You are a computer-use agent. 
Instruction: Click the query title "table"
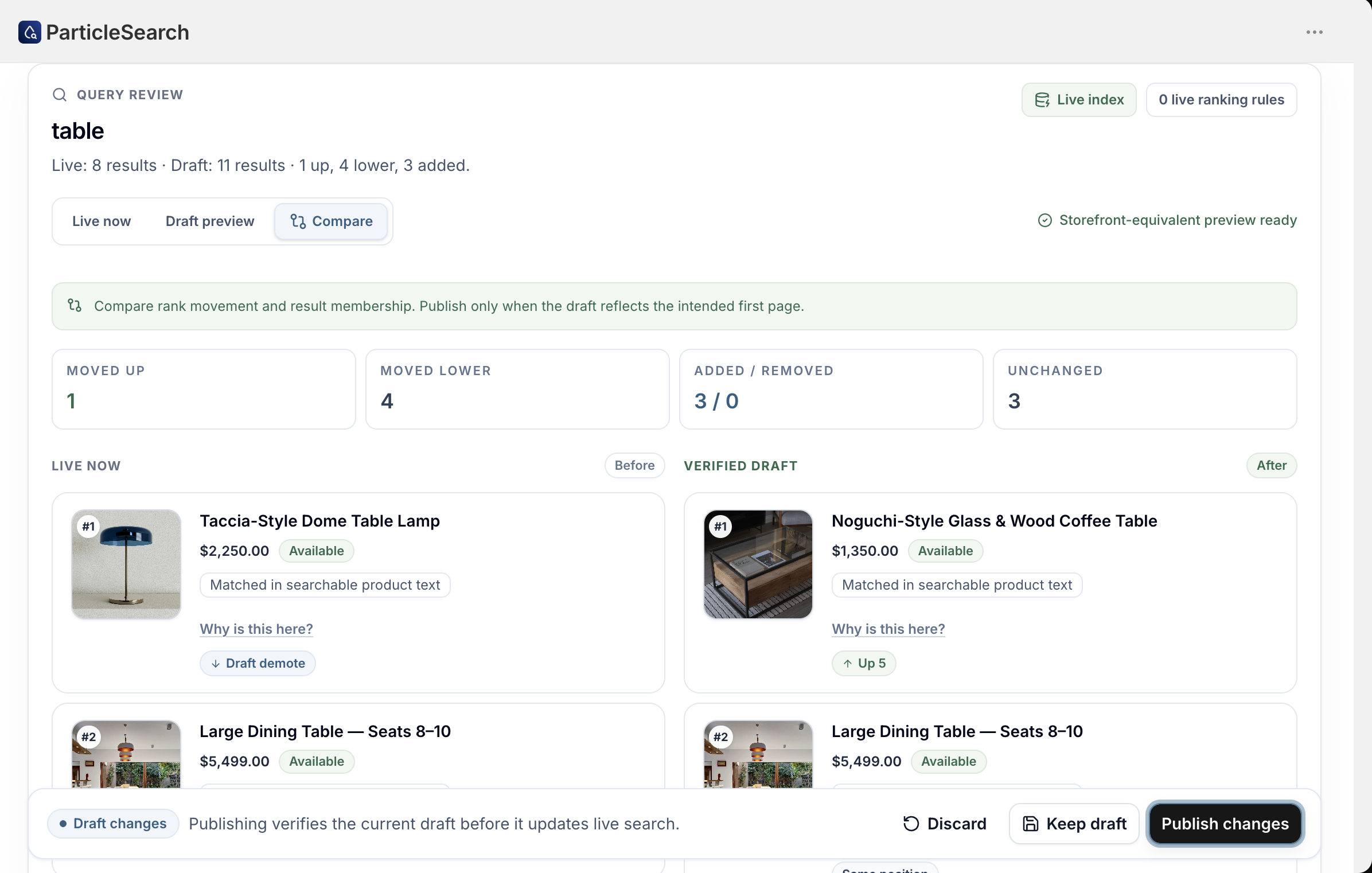click(78, 131)
